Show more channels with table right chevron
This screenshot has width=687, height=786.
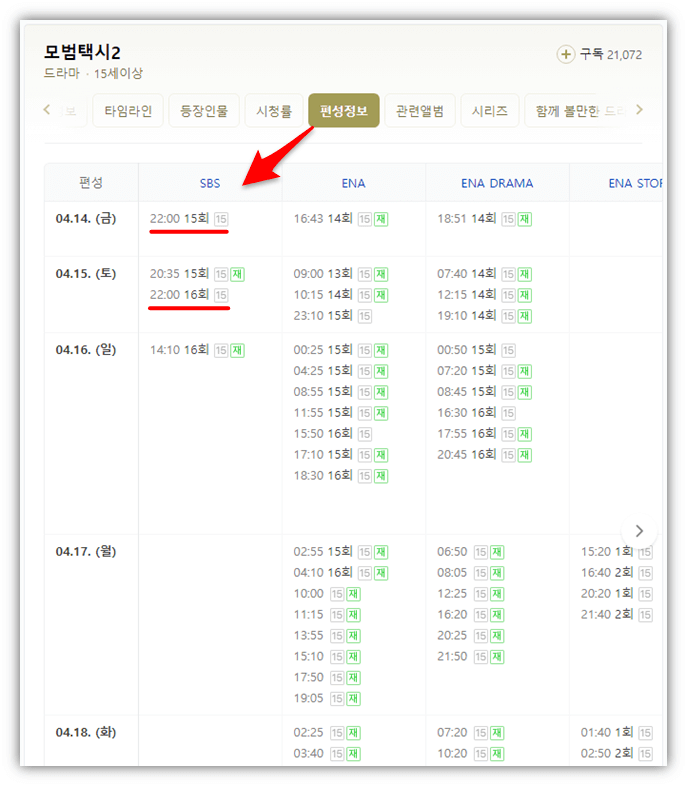[x=639, y=531]
